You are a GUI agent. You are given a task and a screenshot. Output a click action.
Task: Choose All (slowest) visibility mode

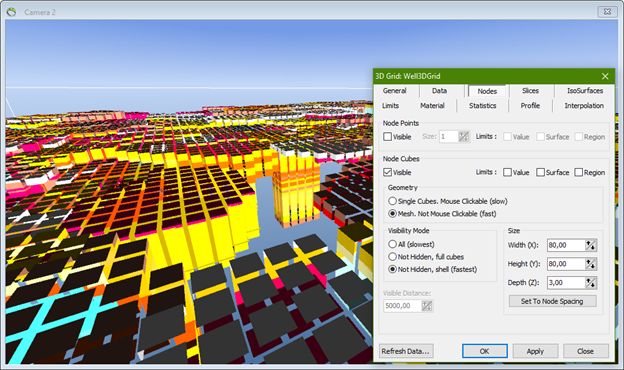tap(392, 244)
